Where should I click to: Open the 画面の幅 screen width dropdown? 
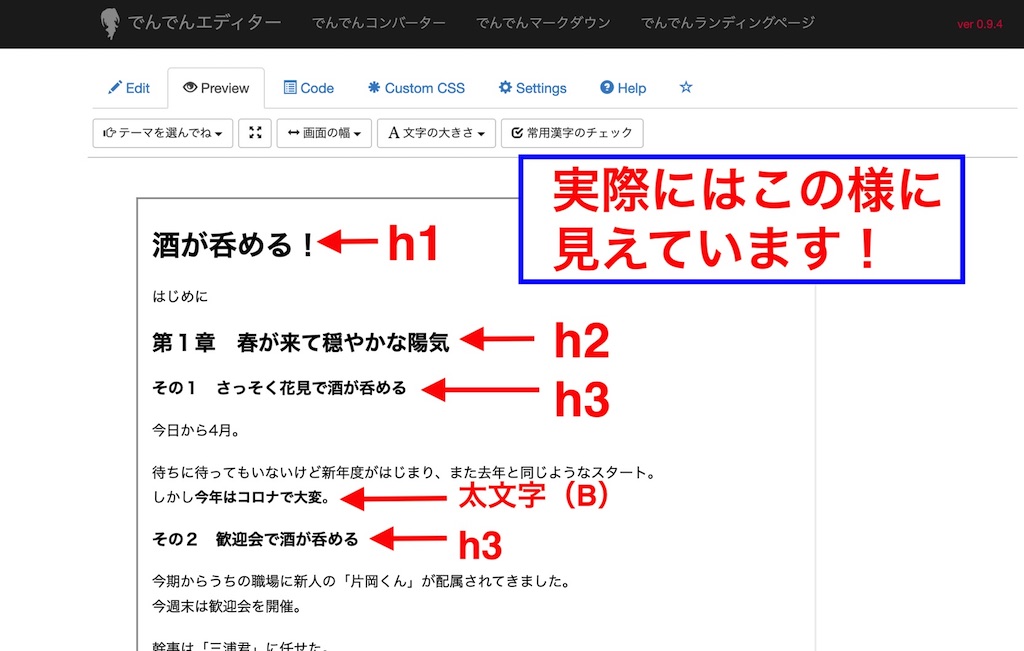pyautogui.click(x=324, y=133)
